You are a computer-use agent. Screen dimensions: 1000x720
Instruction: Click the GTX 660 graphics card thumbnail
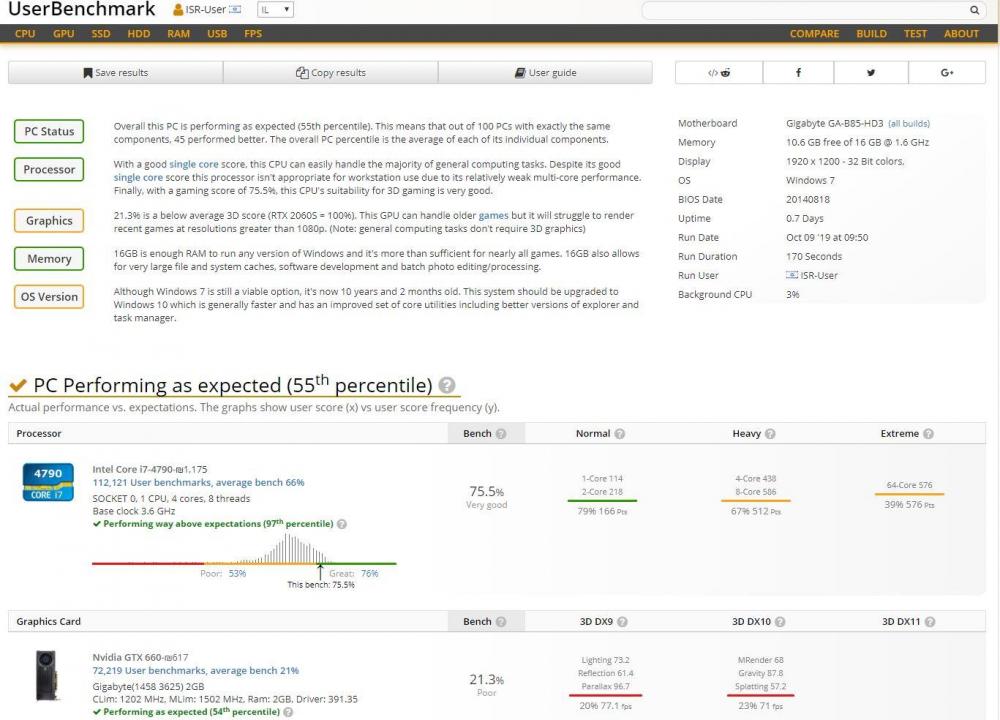pyautogui.click(x=46, y=675)
